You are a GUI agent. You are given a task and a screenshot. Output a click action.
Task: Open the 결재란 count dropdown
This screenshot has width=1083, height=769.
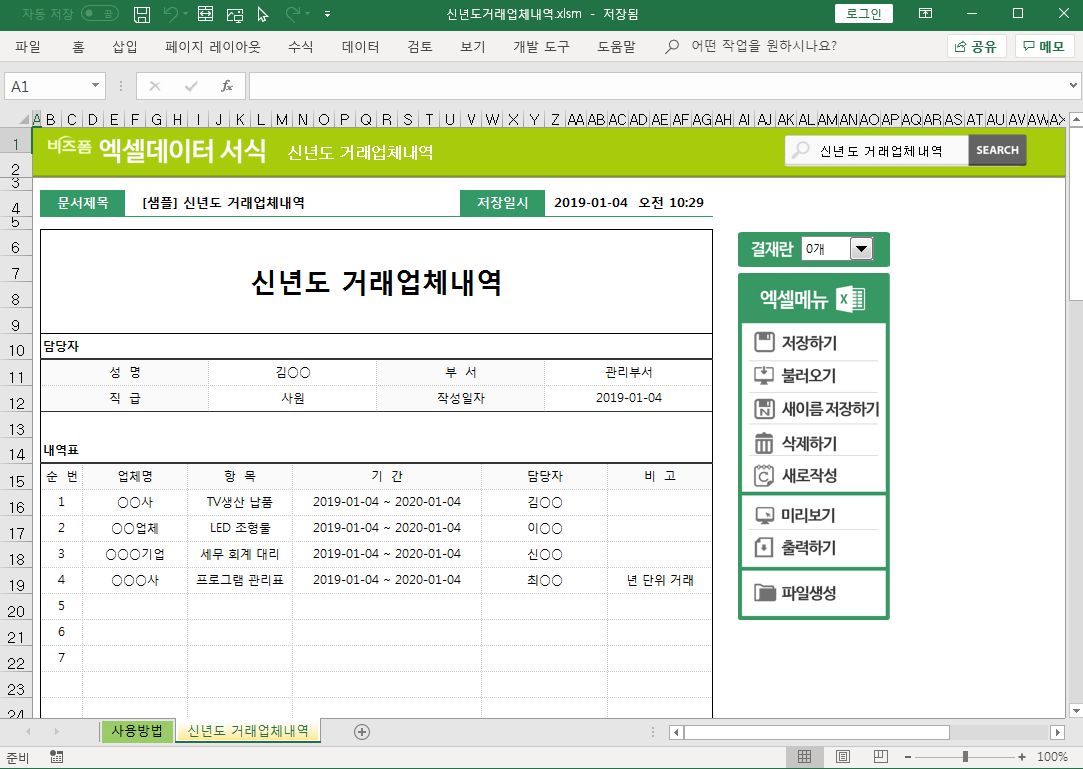860,249
